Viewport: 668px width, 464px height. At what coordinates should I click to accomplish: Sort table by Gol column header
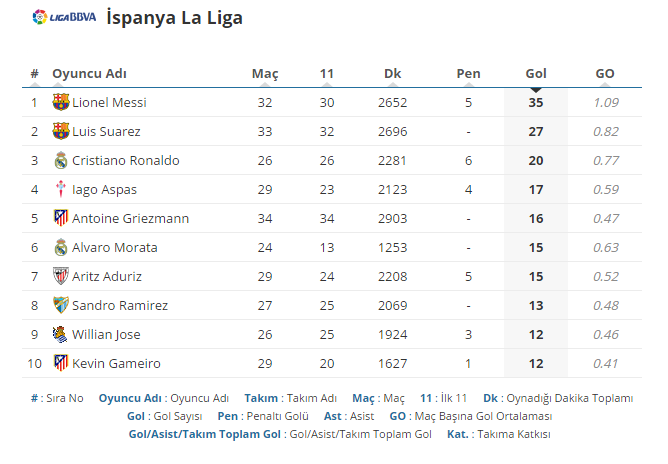click(x=536, y=74)
